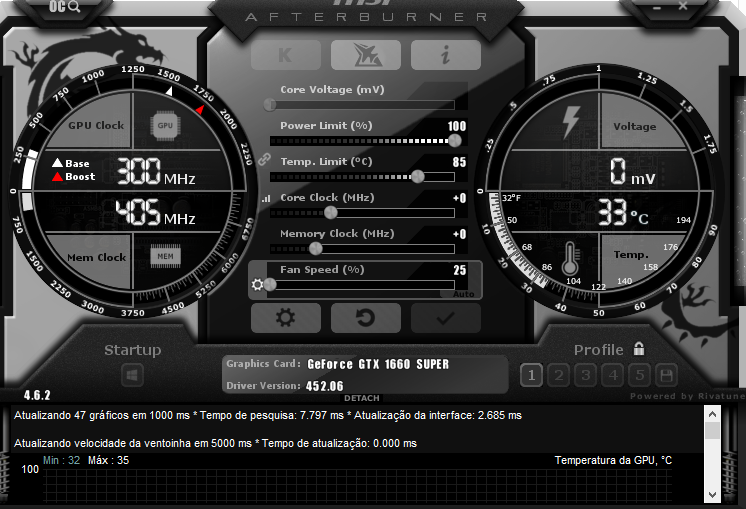Click the DETACH monitor button

pyautogui.click(x=362, y=398)
